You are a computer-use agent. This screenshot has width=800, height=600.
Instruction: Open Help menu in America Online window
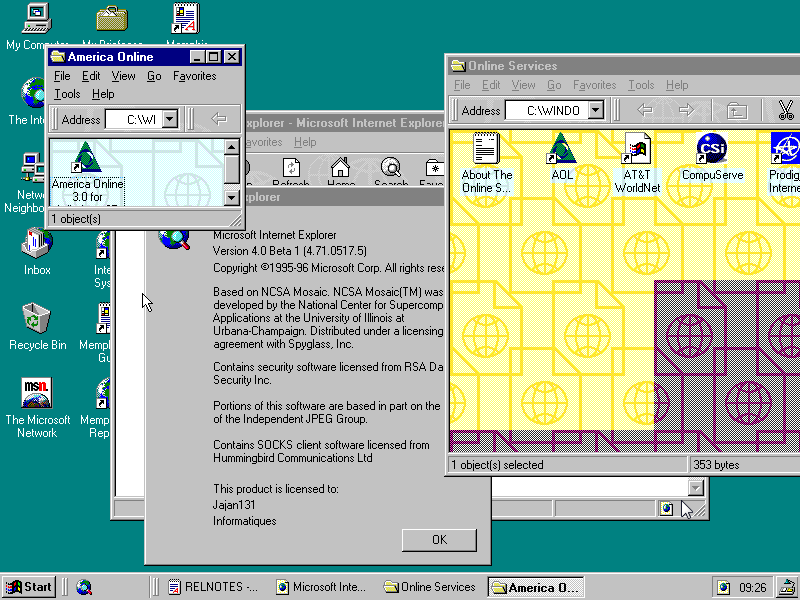(103, 94)
